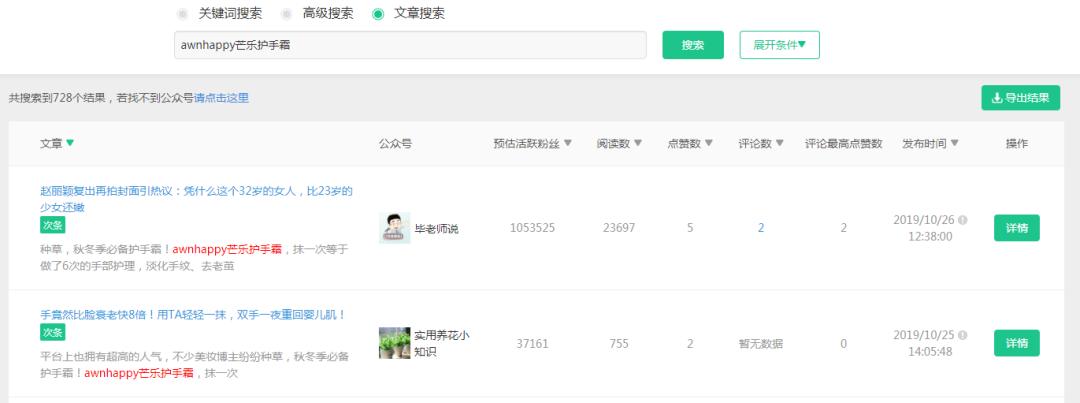Image resolution: width=1080 pixels, height=403 pixels.
Task: Open the 赵丽颖复出再拍封面引热议 article link
Action: tap(196, 199)
